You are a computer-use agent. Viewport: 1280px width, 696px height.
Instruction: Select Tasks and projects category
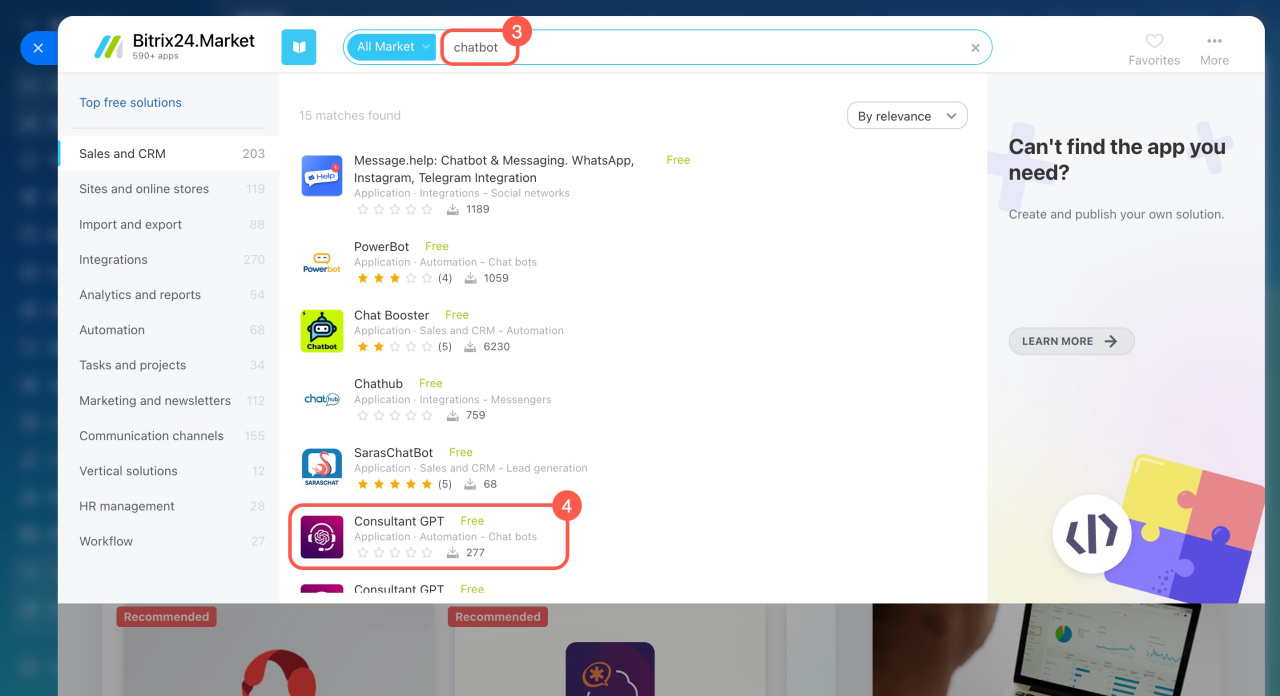(169, 365)
